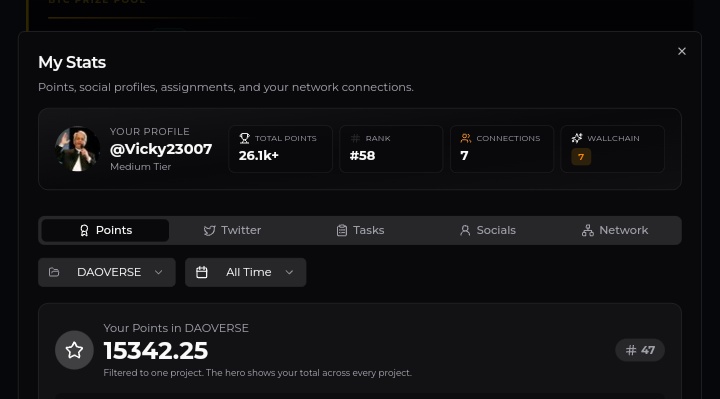This screenshot has height=399, width=720.
Task: Click the clipboard icon on Tasks tab
Action: (x=342, y=230)
